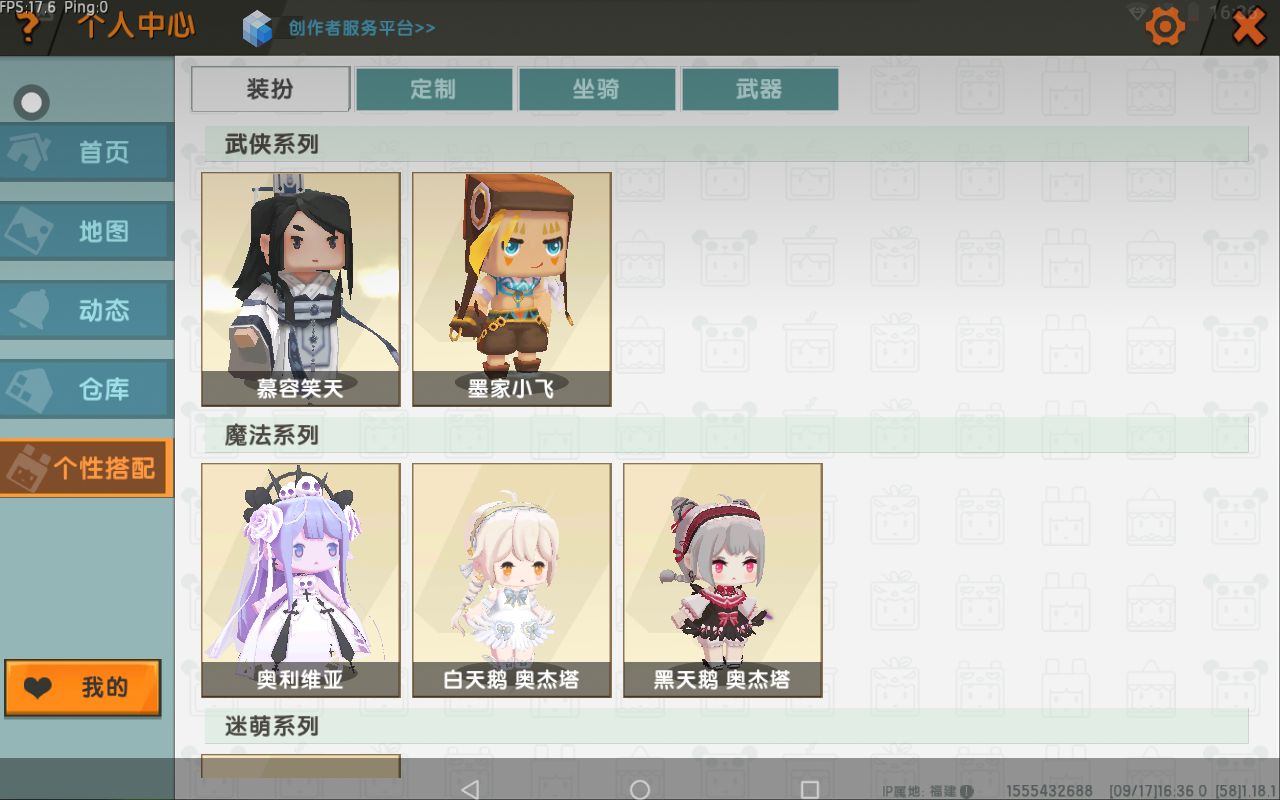Screen dimensions: 1280x800
Task: Choose the 墨家小飞 character skin
Action: 512,289
